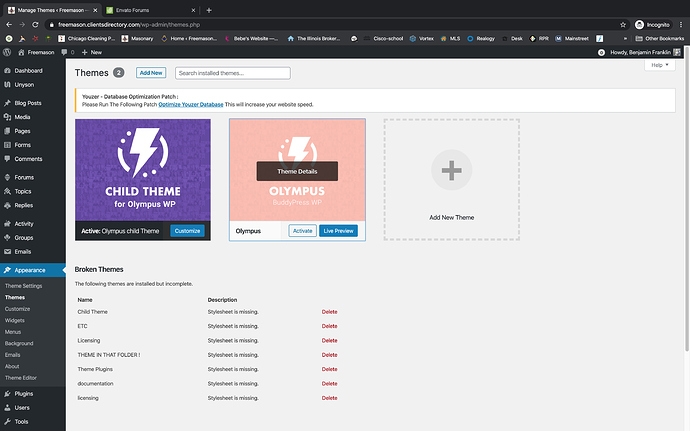Open the About submenu item
The height and width of the screenshot is (431, 690).
pyautogui.click(x=12, y=366)
